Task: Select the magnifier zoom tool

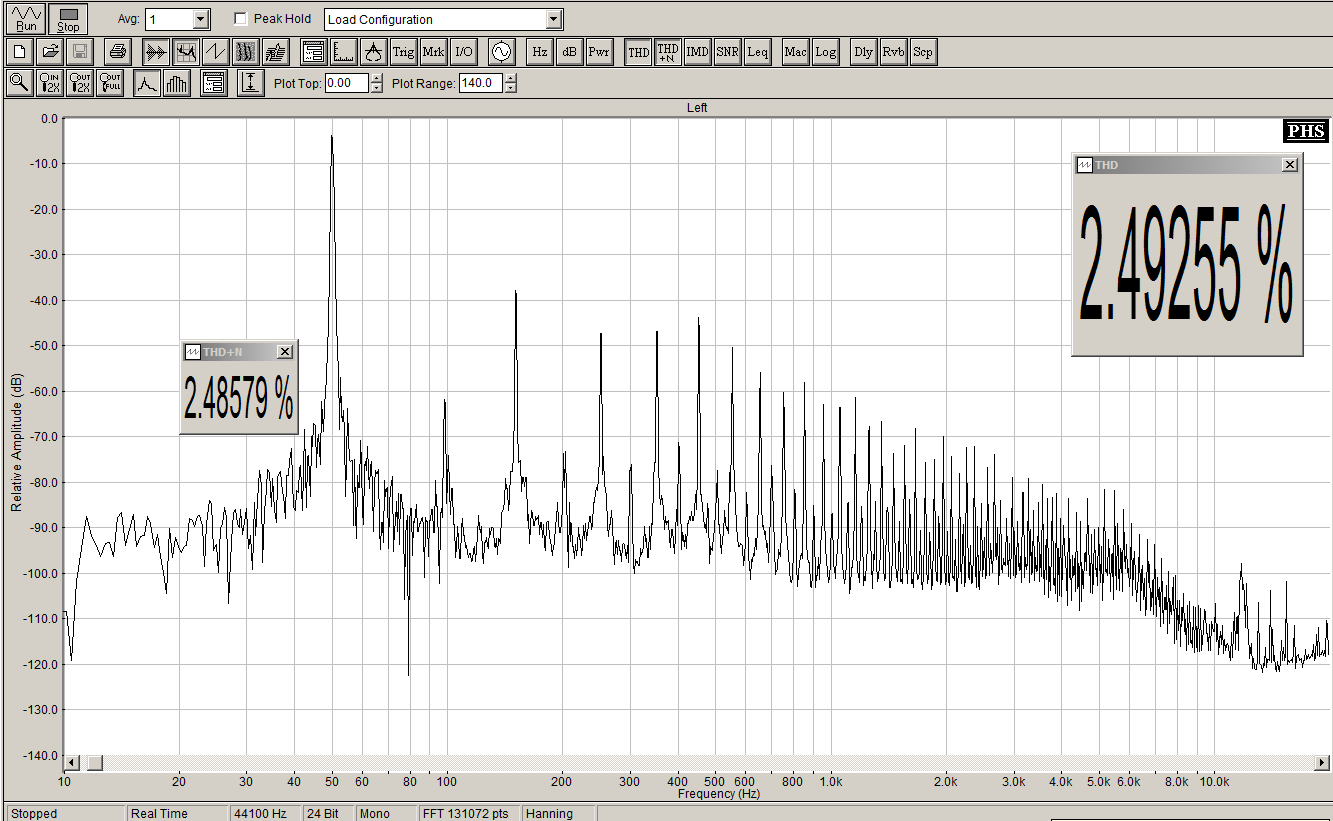Action: 19,83
